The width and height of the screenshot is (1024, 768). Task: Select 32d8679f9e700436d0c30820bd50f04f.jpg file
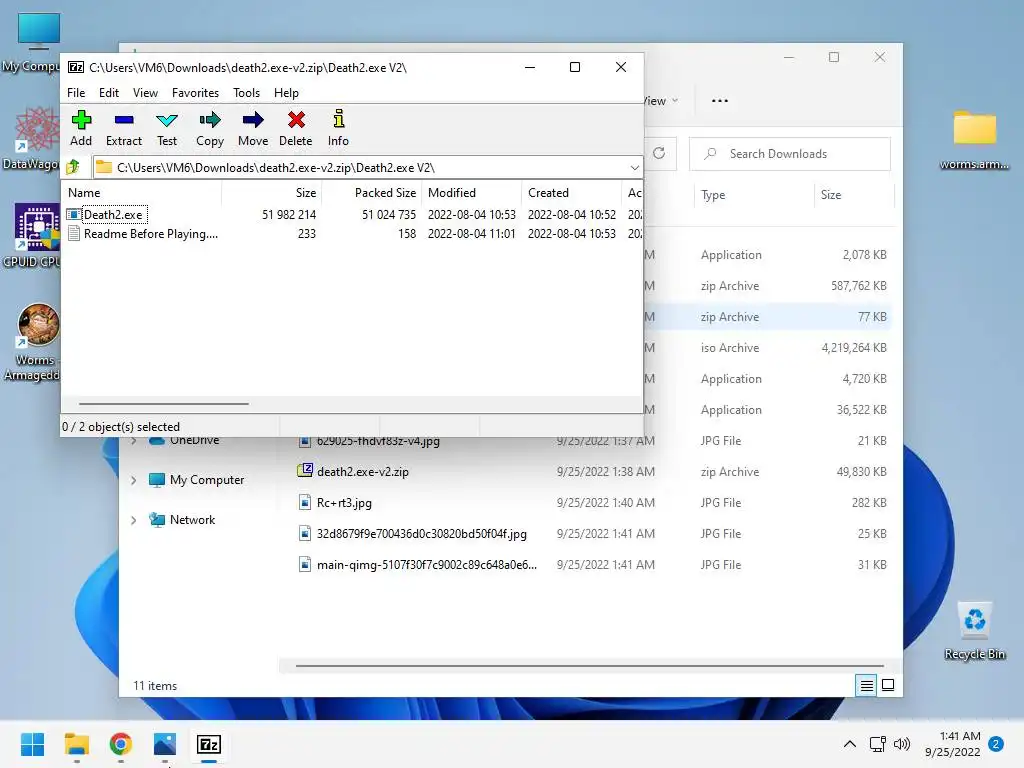tap(421, 534)
